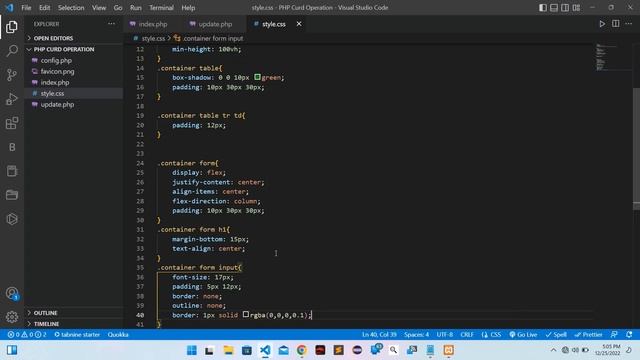Change encoding via UTF-8 status item
This screenshot has height=360, width=640.
[444, 334]
